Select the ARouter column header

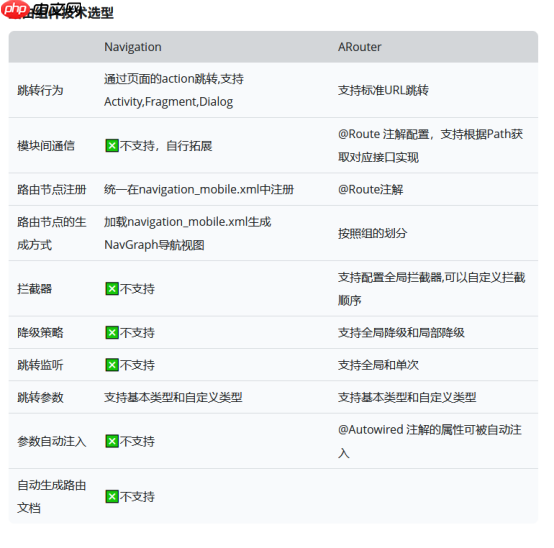(360, 47)
